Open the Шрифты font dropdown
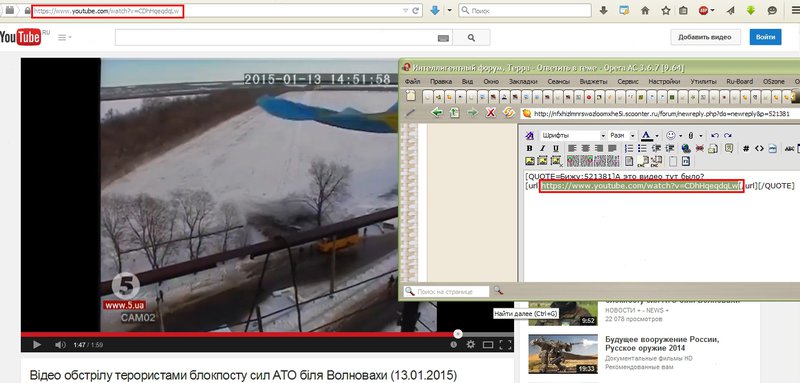 tap(573, 135)
